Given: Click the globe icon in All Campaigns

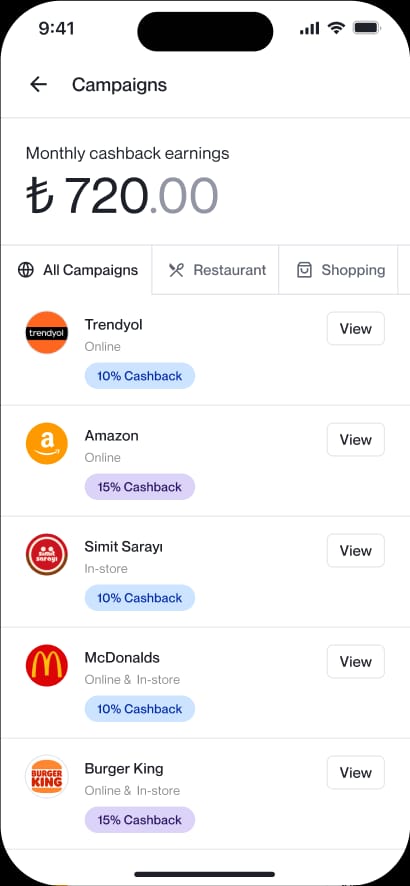Looking at the screenshot, I should 26,270.
